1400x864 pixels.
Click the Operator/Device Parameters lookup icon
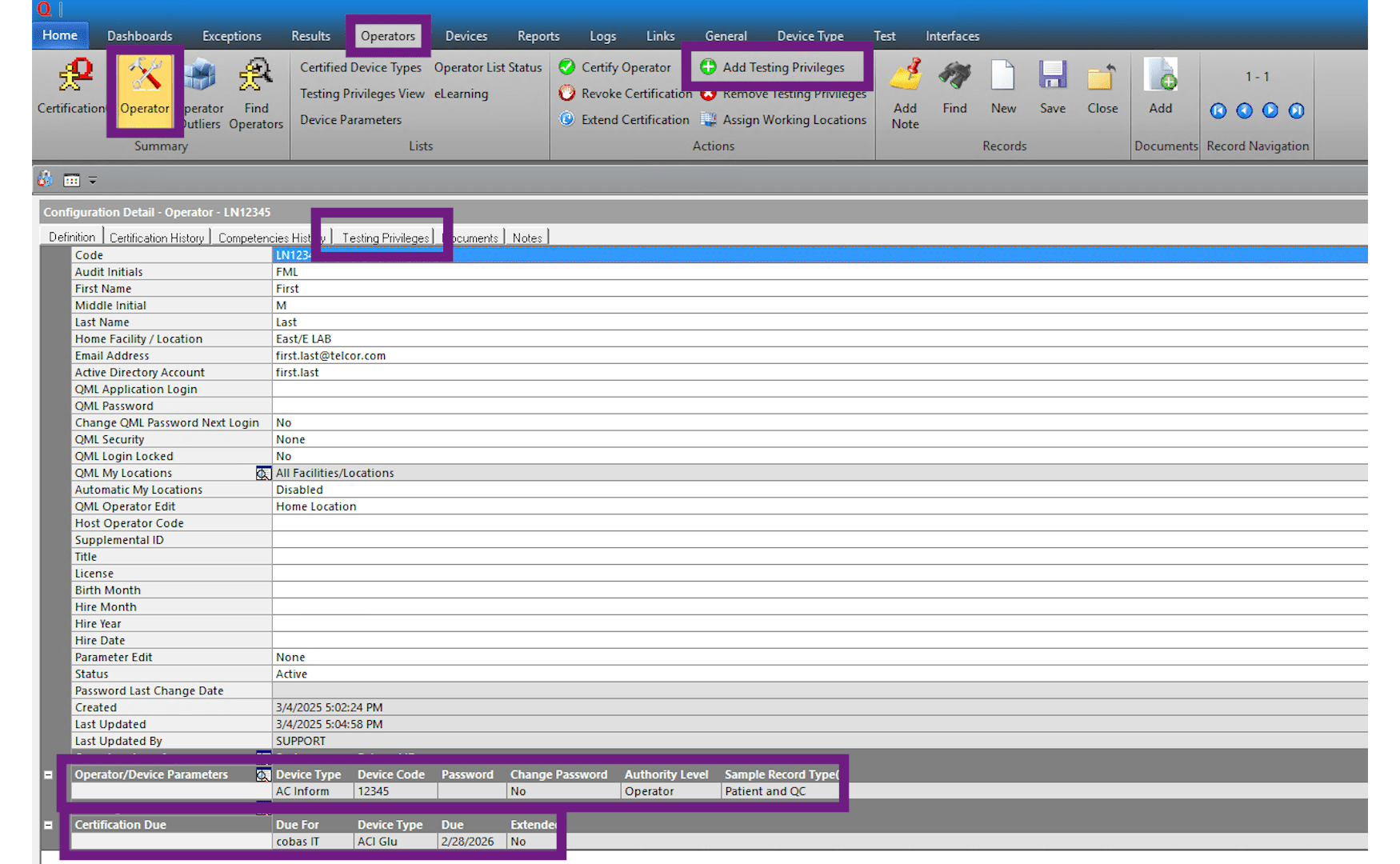point(263,774)
